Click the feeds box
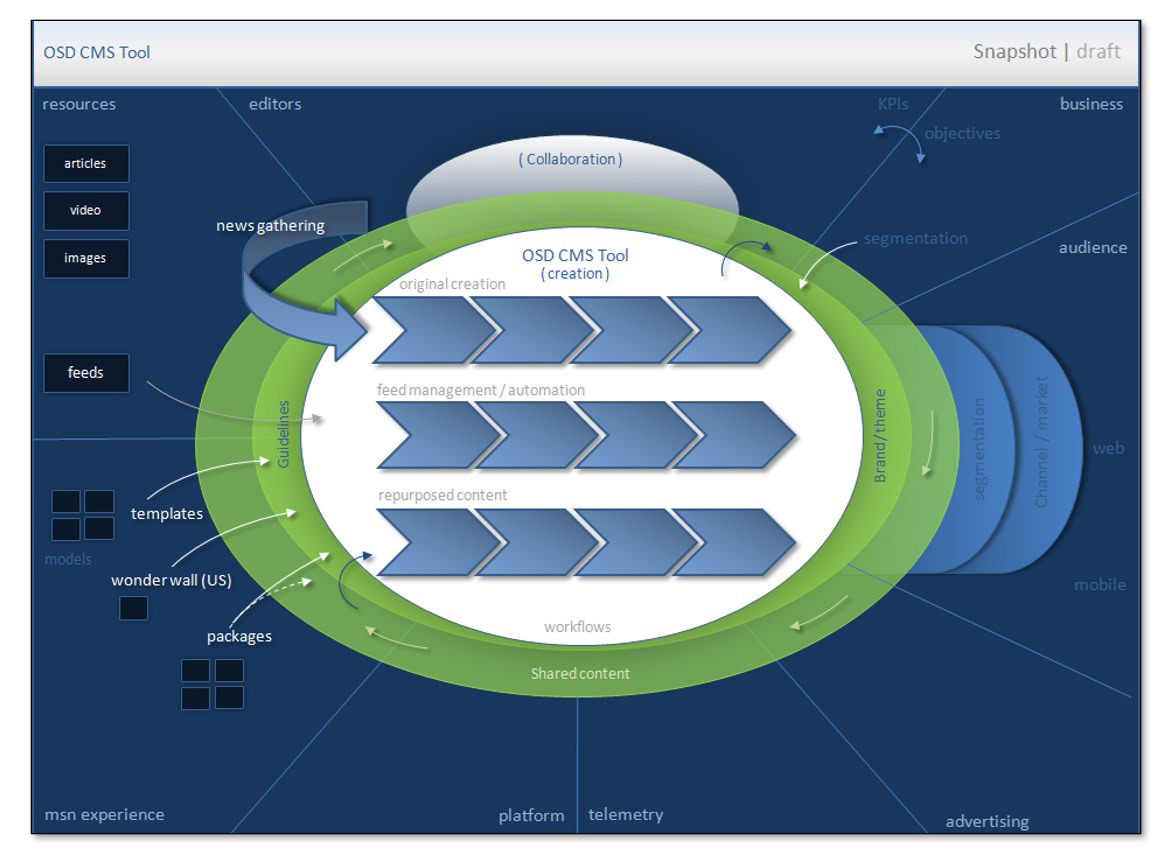 click(x=86, y=373)
